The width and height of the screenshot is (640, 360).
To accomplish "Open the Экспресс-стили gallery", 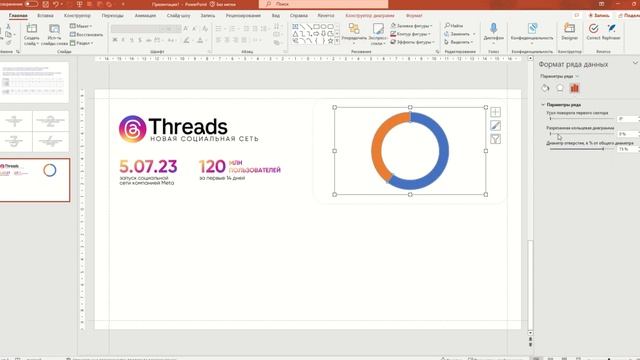I will (x=378, y=33).
